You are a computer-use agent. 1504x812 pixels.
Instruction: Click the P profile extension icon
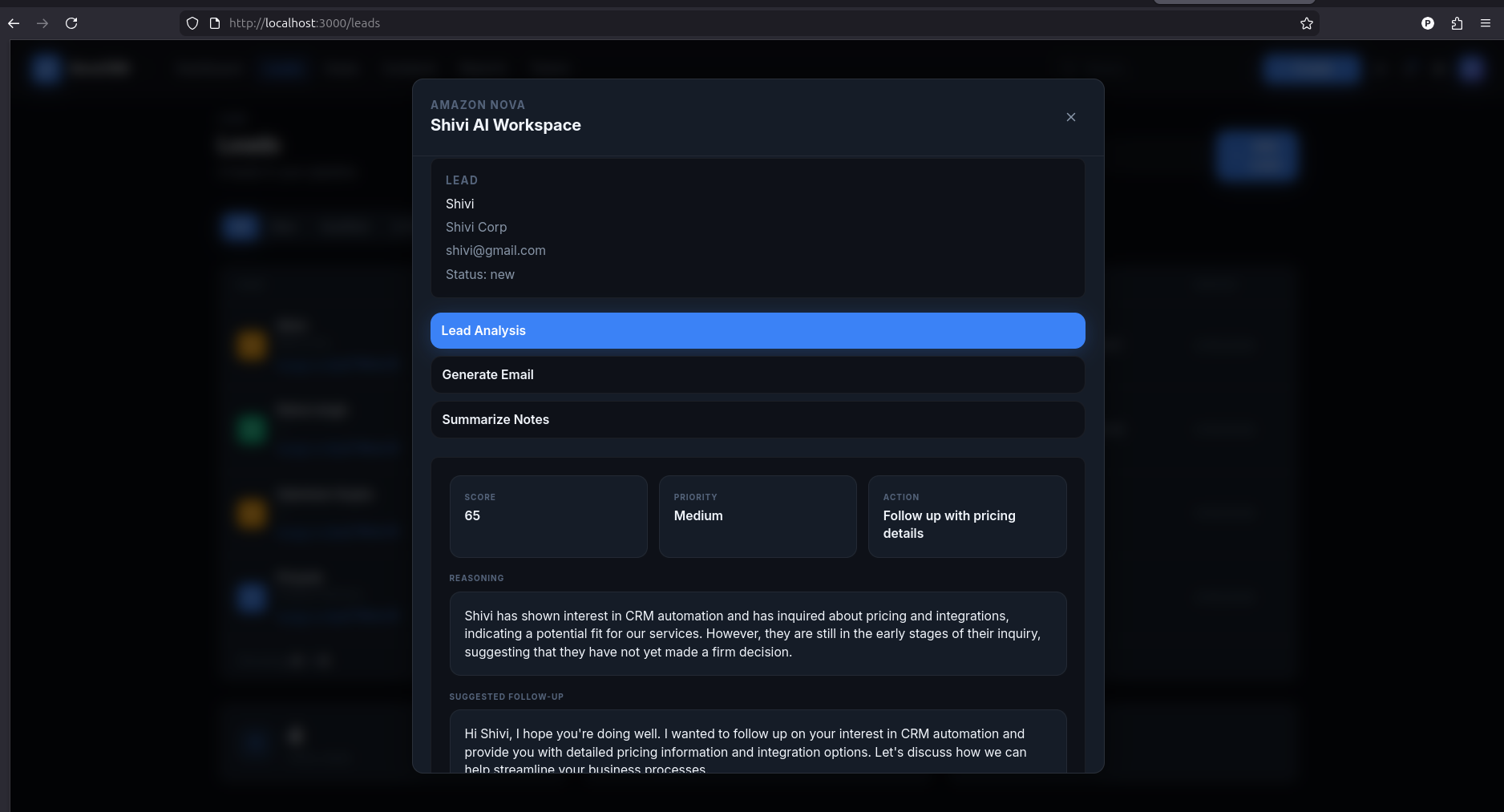click(1428, 23)
